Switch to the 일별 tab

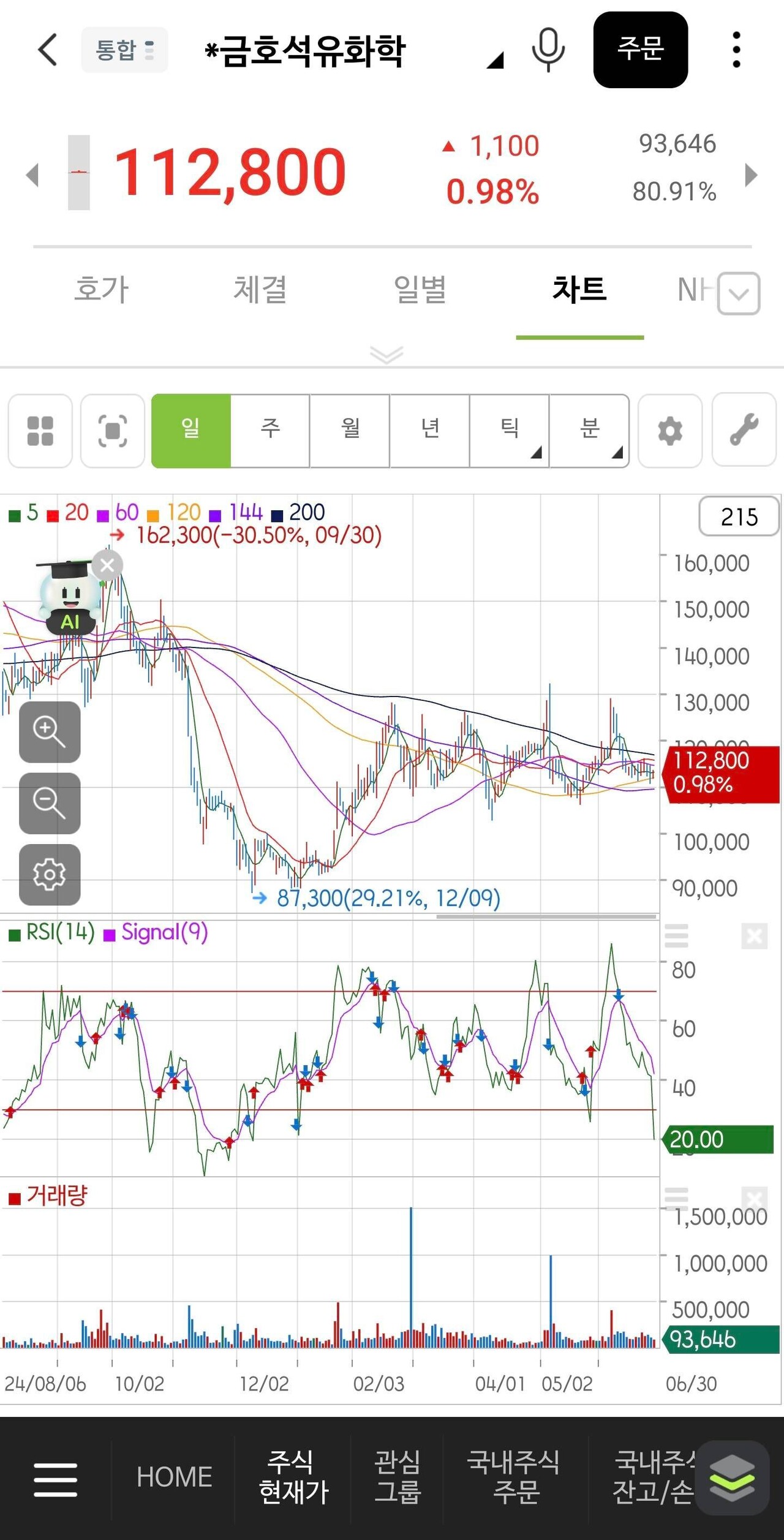[420, 290]
